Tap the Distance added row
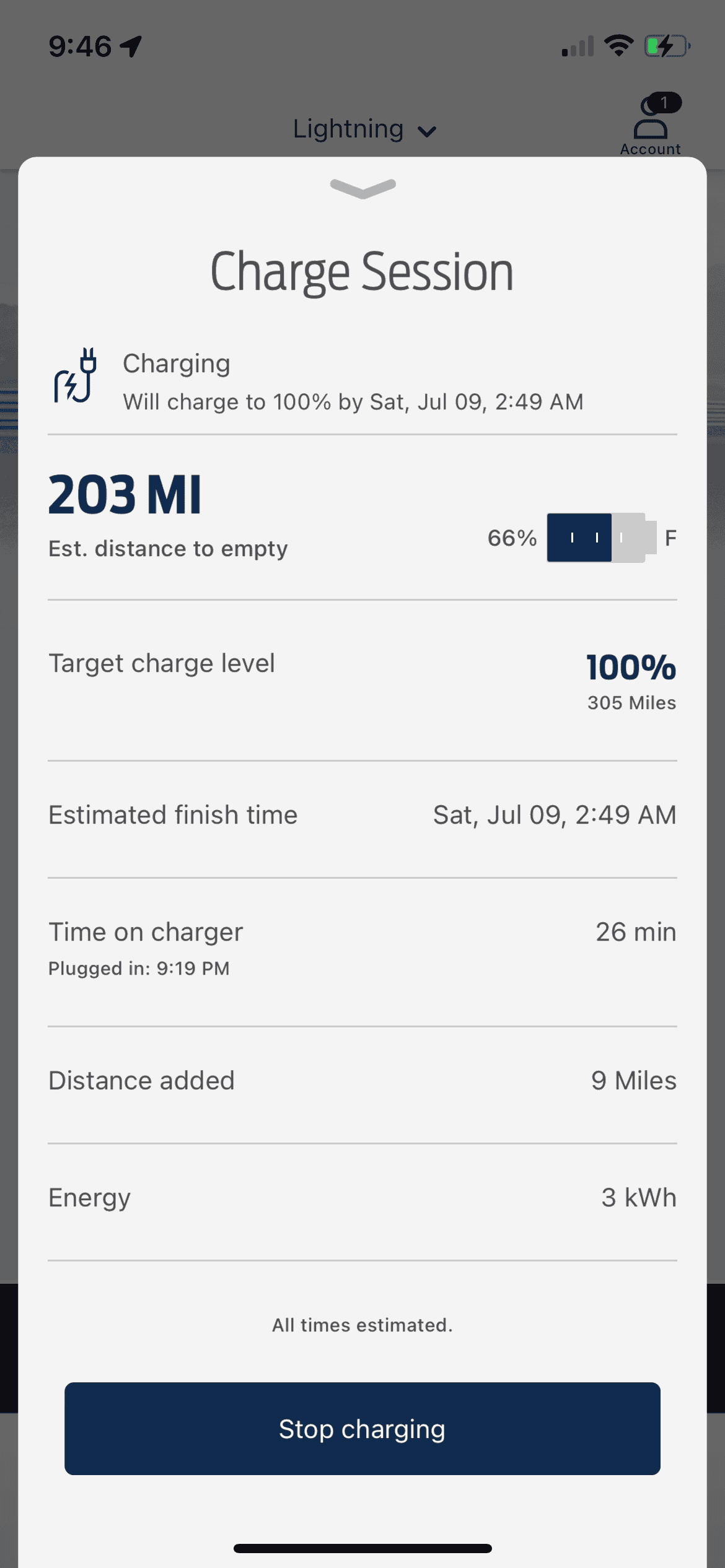725x1568 pixels. pyautogui.click(x=362, y=1081)
